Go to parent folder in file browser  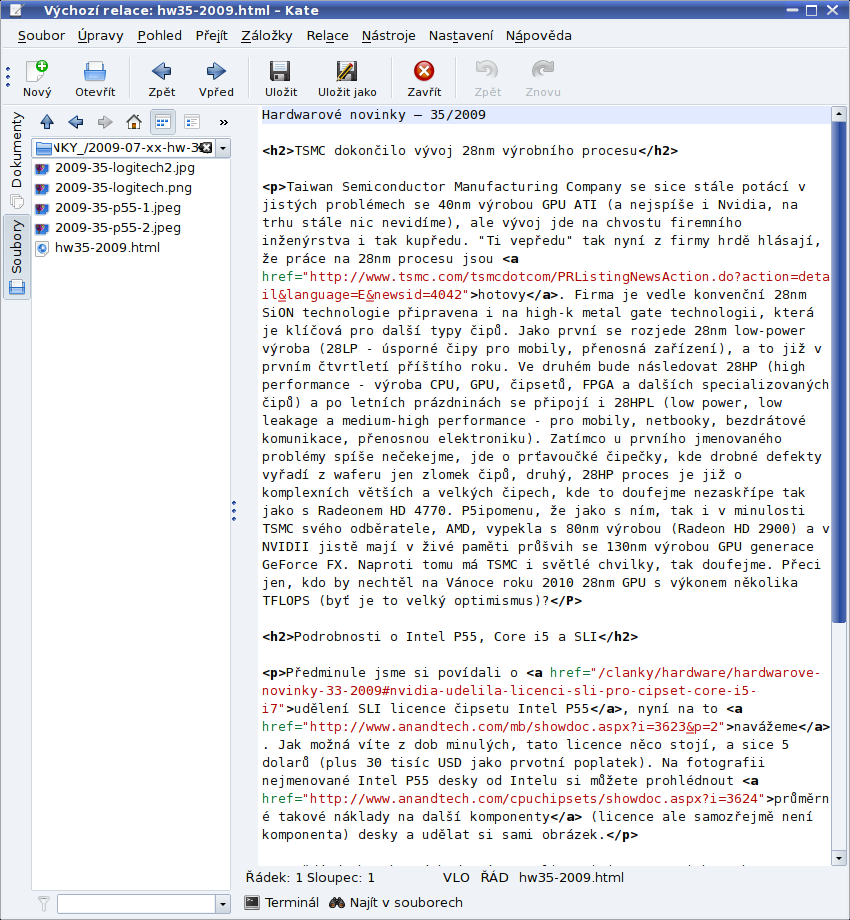[47, 122]
